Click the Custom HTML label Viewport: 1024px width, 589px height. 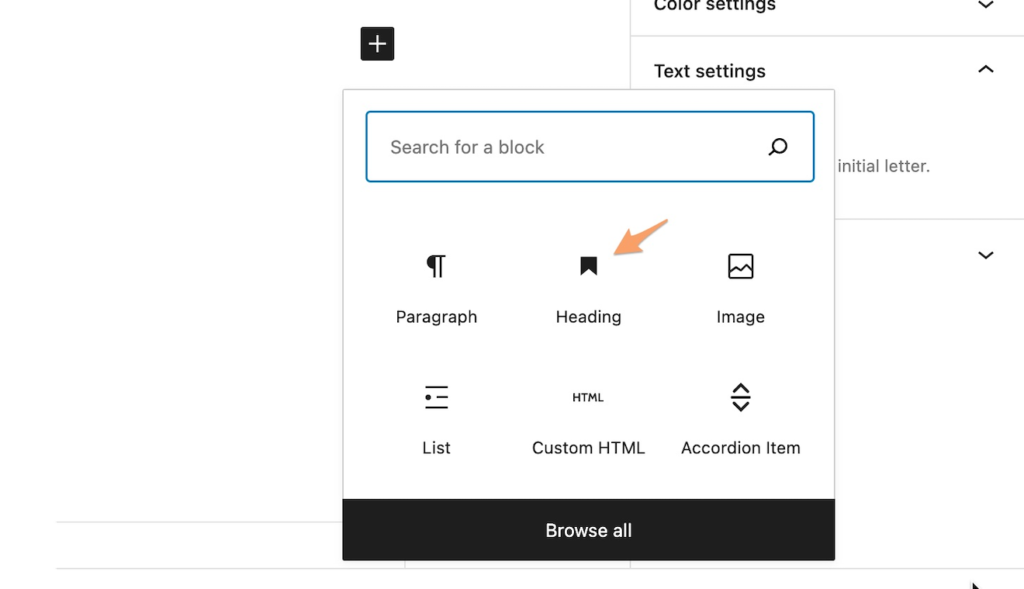point(588,448)
